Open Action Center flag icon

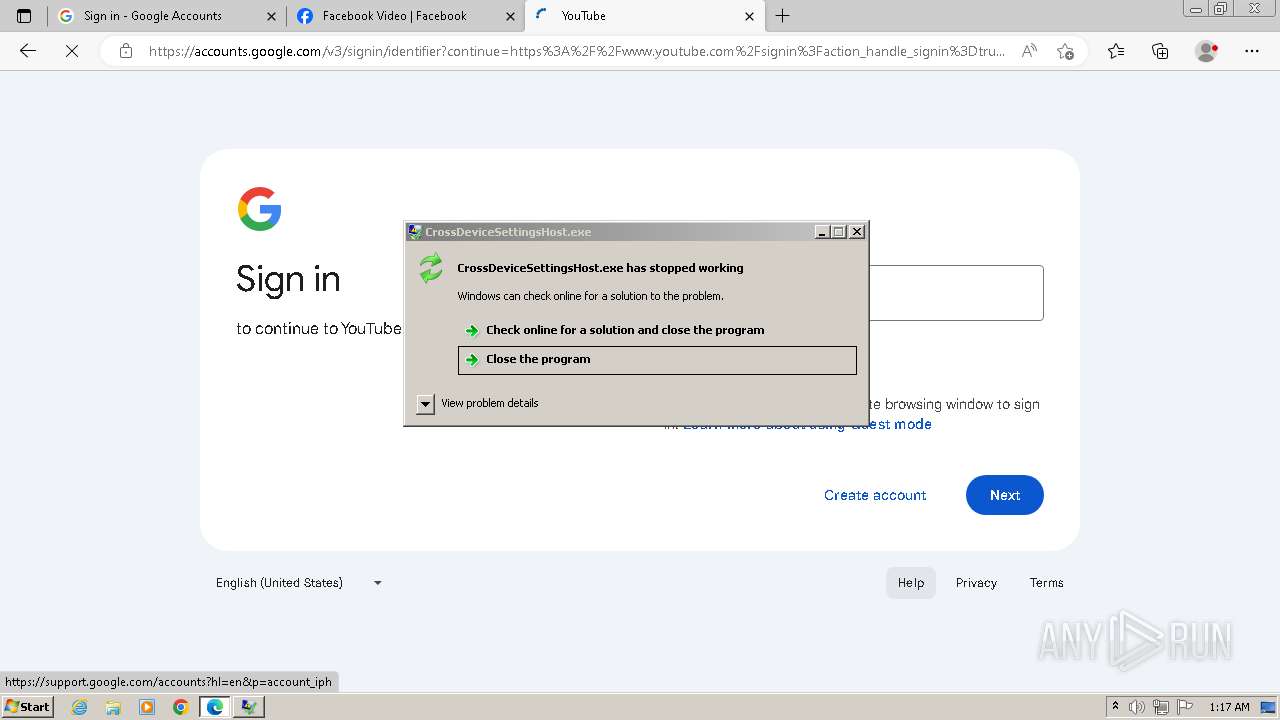point(1184,707)
